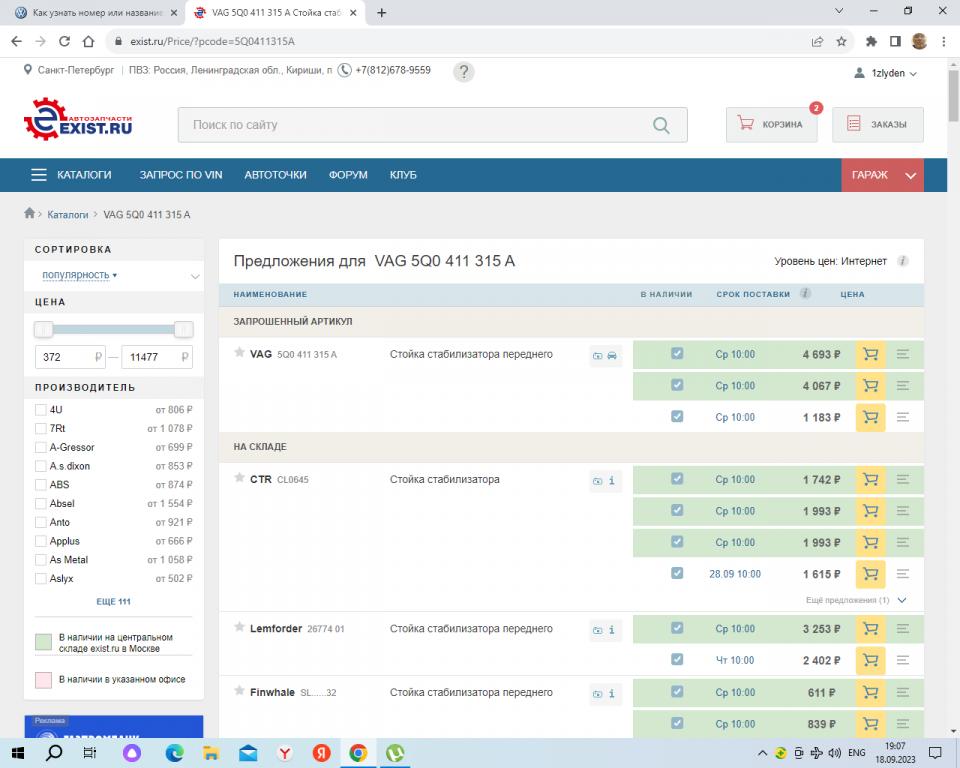Toggle the Aslyx manufacturer filter
The width and height of the screenshot is (960, 768).
point(41,579)
